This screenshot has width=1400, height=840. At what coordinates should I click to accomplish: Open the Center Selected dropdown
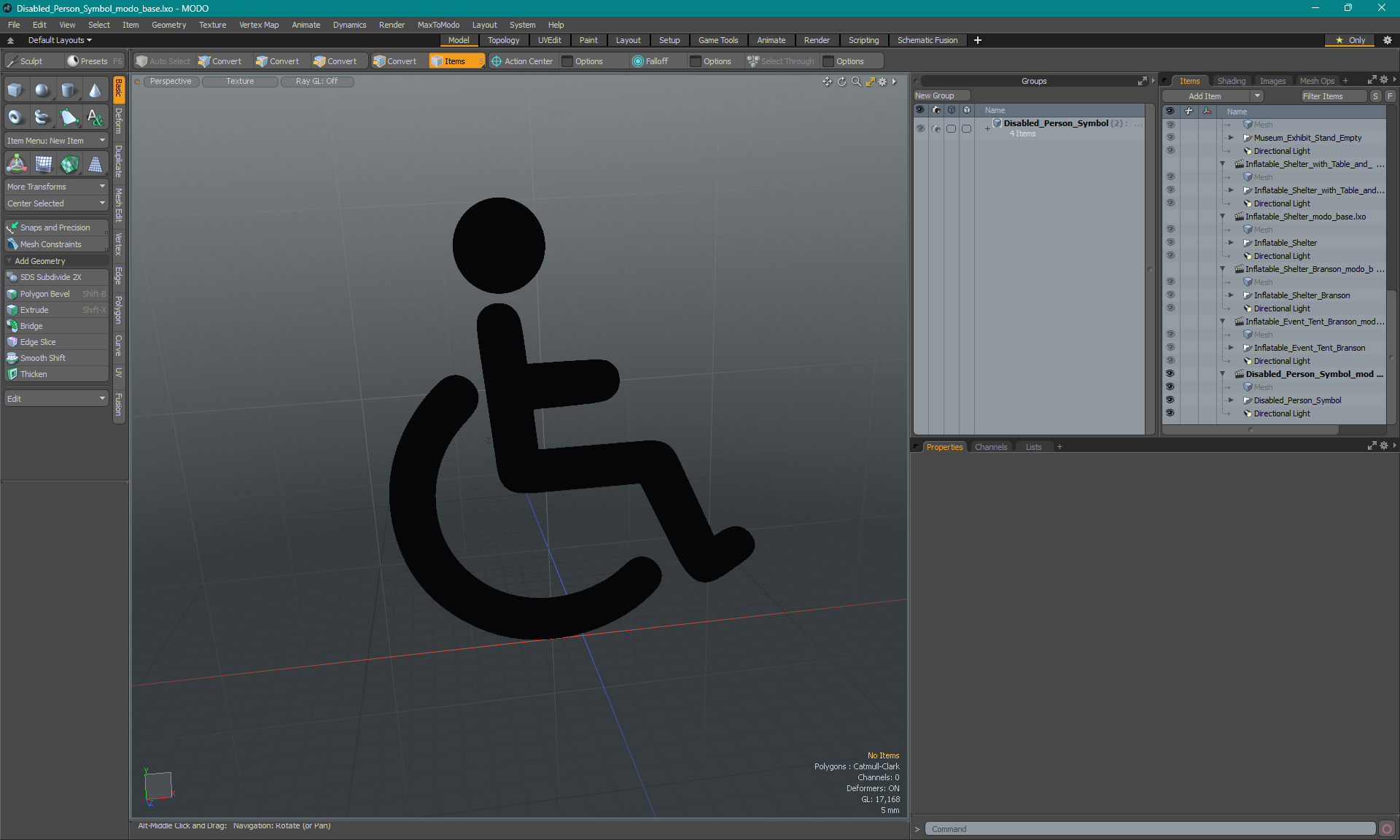(x=56, y=203)
